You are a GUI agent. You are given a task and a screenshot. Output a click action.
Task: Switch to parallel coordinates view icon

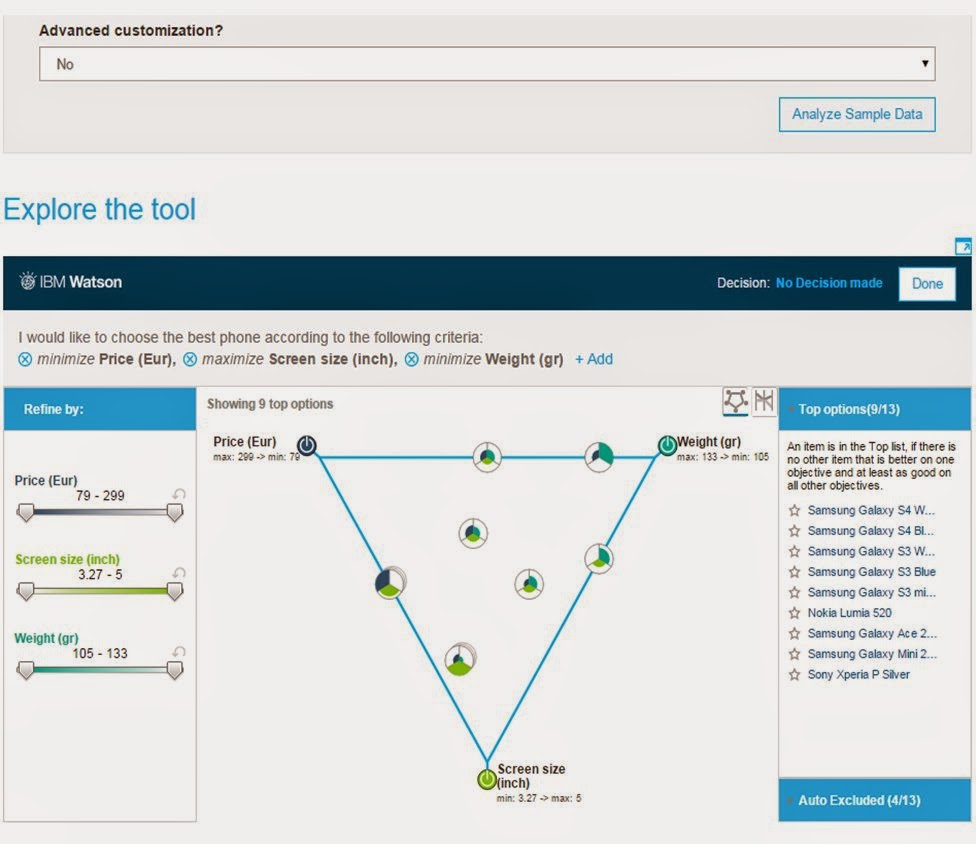(764, 400)
